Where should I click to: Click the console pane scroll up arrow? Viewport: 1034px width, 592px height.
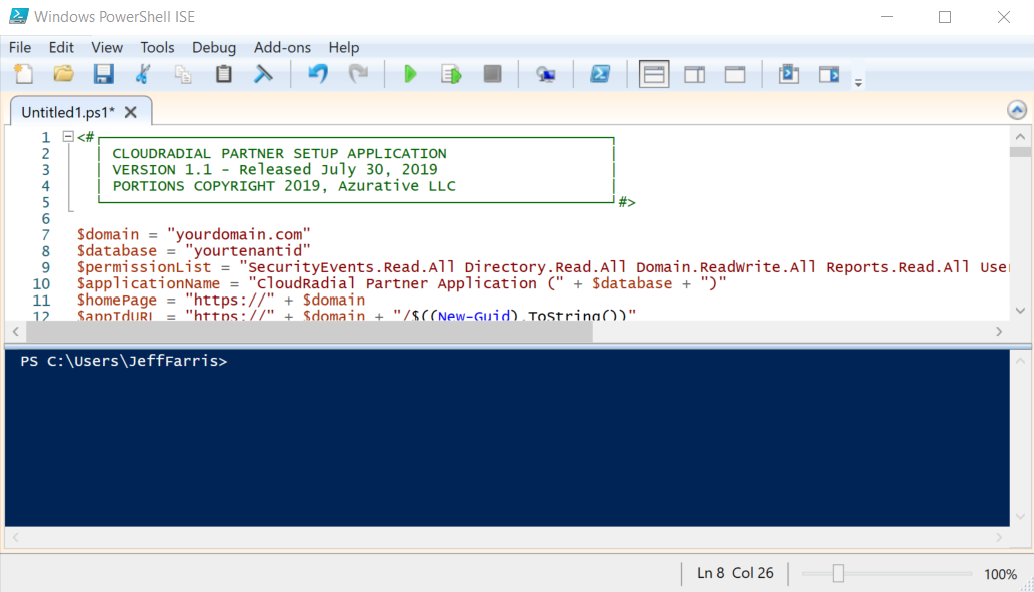[1020, 361]
